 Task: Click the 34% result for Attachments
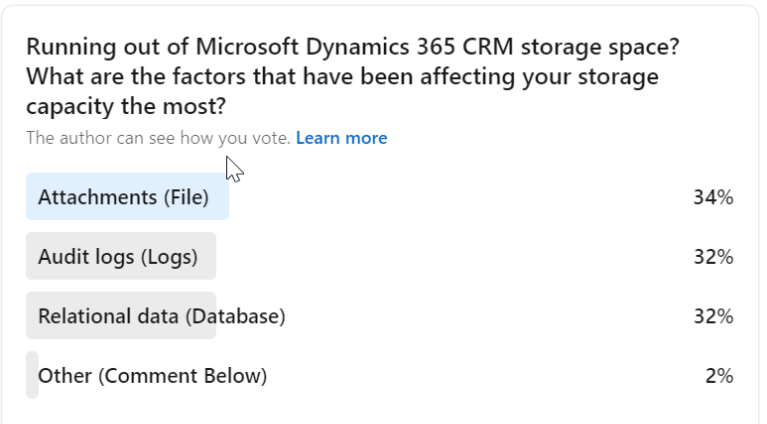(713, 198)
